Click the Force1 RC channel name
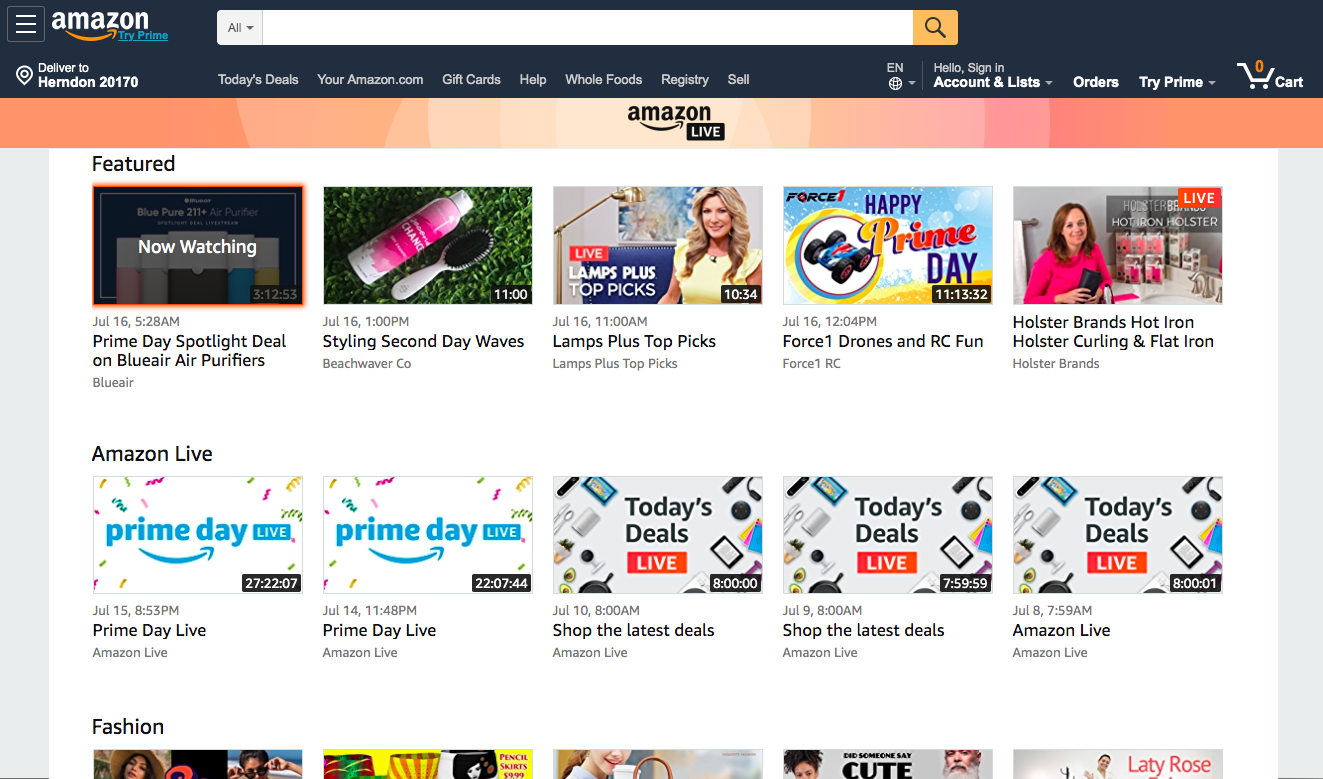The width and height of the screenshot is (1323, 779). point(811,364)
